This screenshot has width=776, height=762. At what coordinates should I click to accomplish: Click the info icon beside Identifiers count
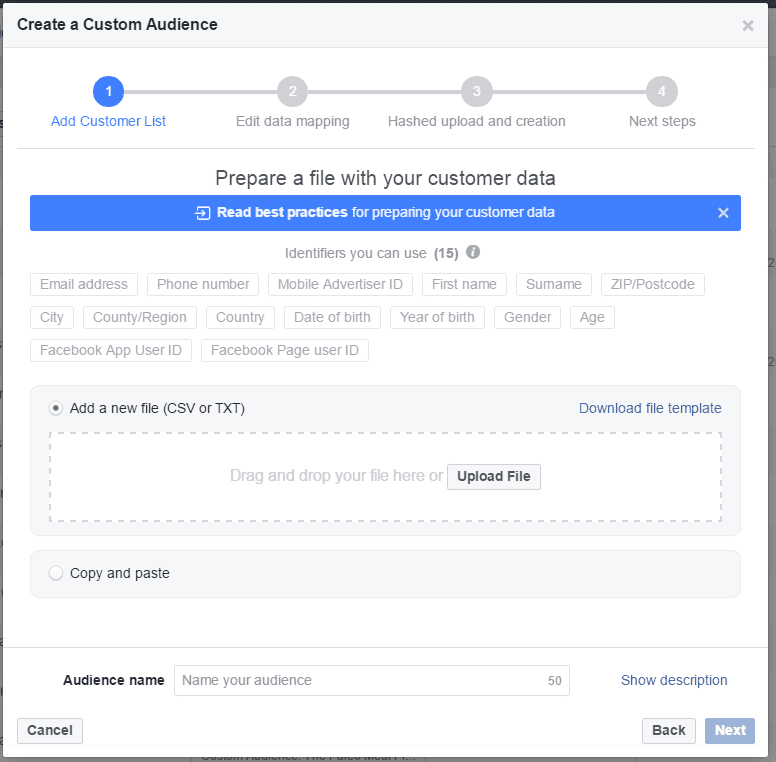[x=473, y=252]
